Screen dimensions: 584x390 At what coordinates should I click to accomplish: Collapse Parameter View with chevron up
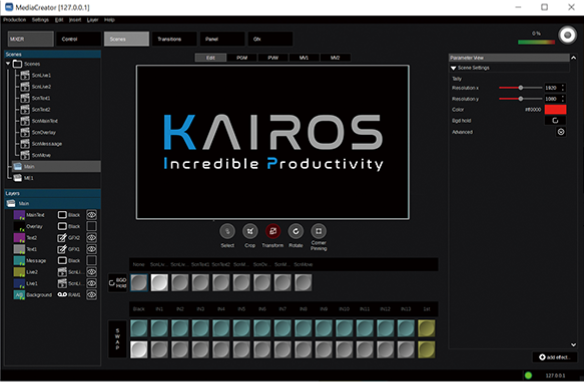point(574,58)
